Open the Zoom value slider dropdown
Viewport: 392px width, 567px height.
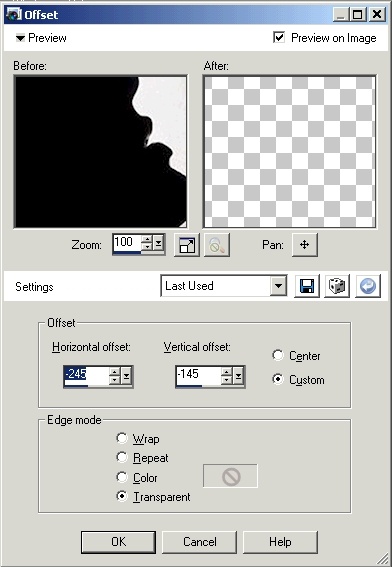click(158, 243)
